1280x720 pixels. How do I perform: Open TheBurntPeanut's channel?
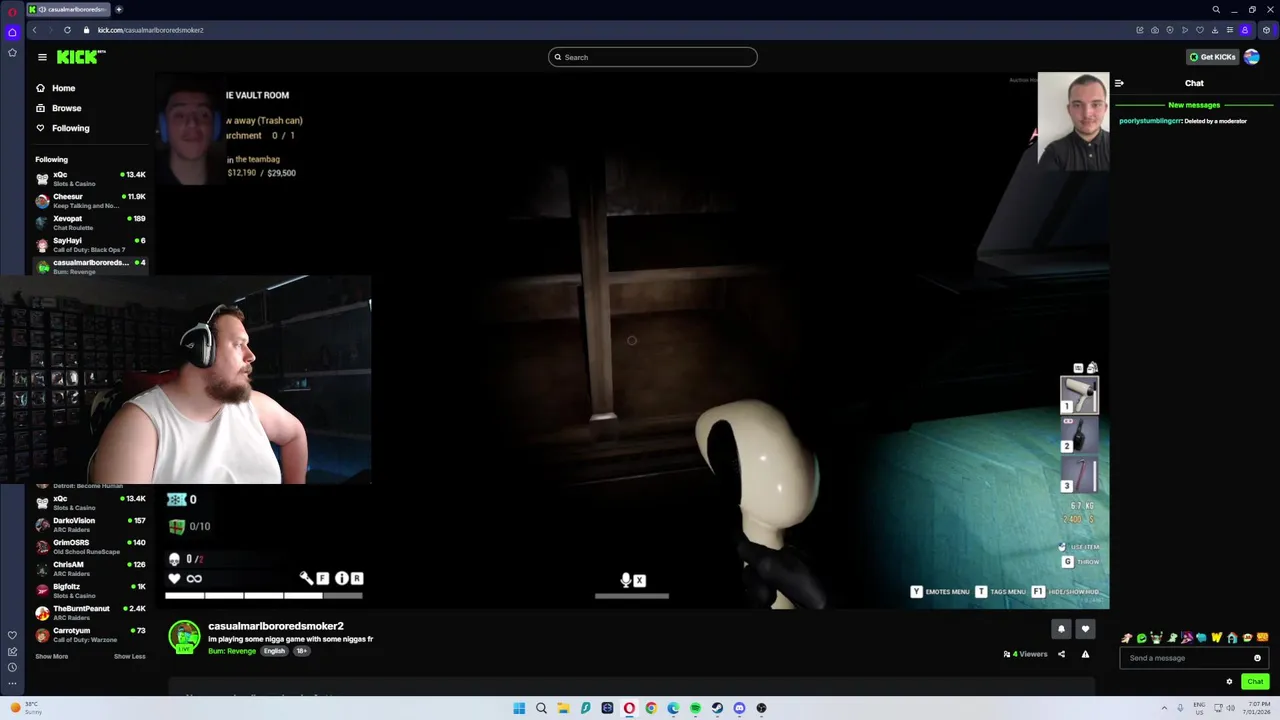[90, 612]
